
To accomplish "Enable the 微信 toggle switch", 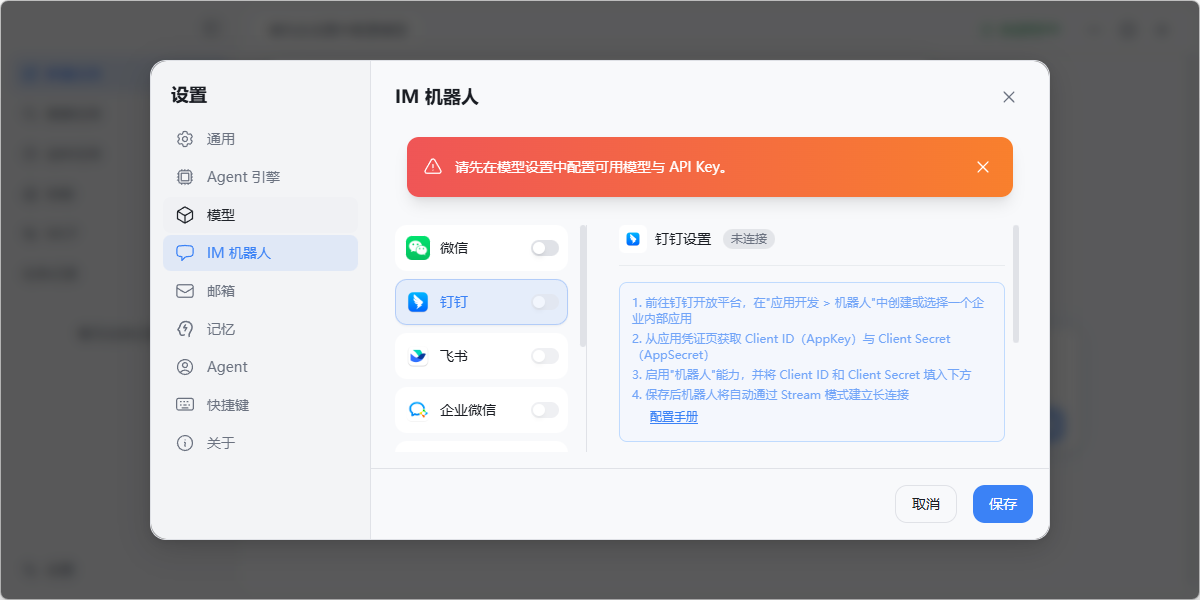I will [545, 248].
